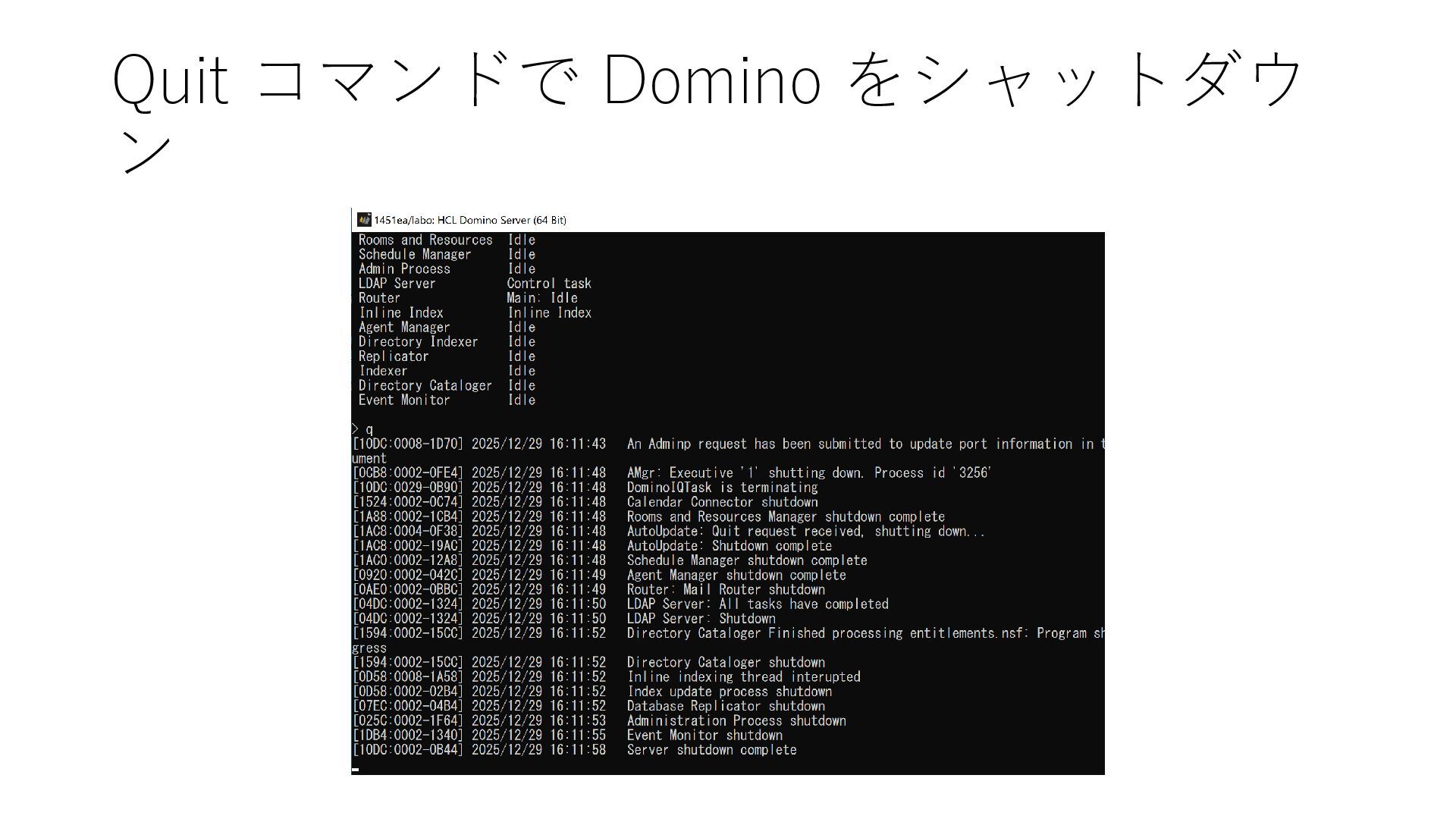
Task: Click the 'Router: Mail Router shutdown' line
Action: [x=725, y=590]
